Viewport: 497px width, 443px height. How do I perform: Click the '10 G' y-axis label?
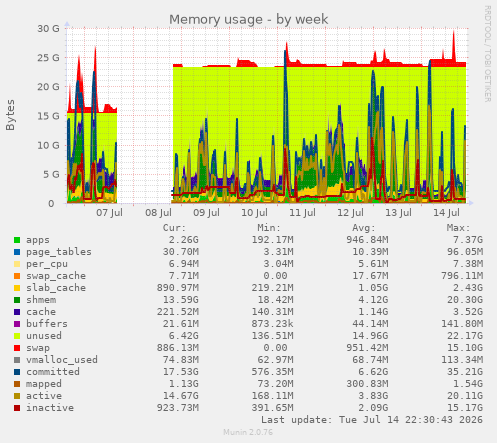[48, 145]
